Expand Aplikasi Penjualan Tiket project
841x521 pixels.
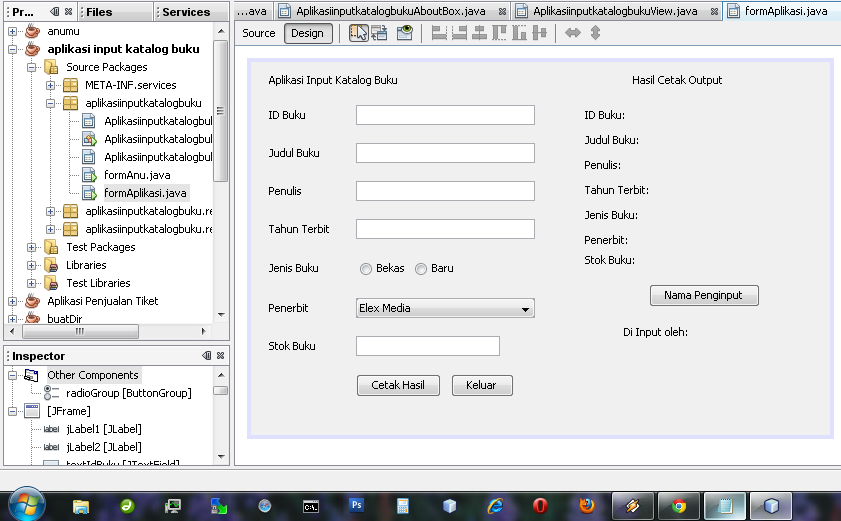click(12, 301)
